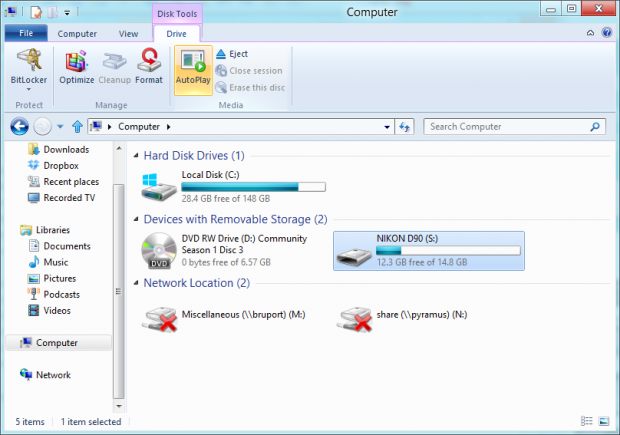Select Miscellaneous (\\bruport) (M:) network drive icon
This screenshot has width=620, height=435.
[x=159, y=319]
